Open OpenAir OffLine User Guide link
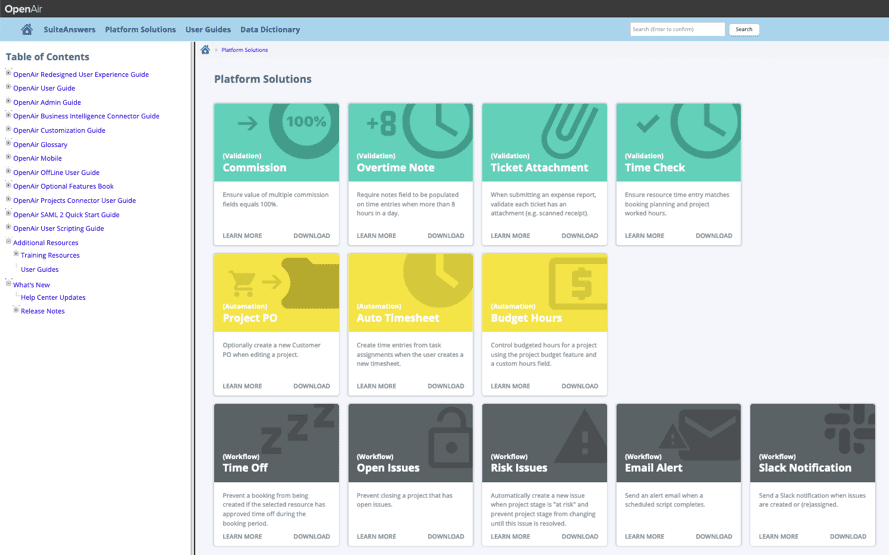This screenshot has height=555, width=889. point(56,172)
